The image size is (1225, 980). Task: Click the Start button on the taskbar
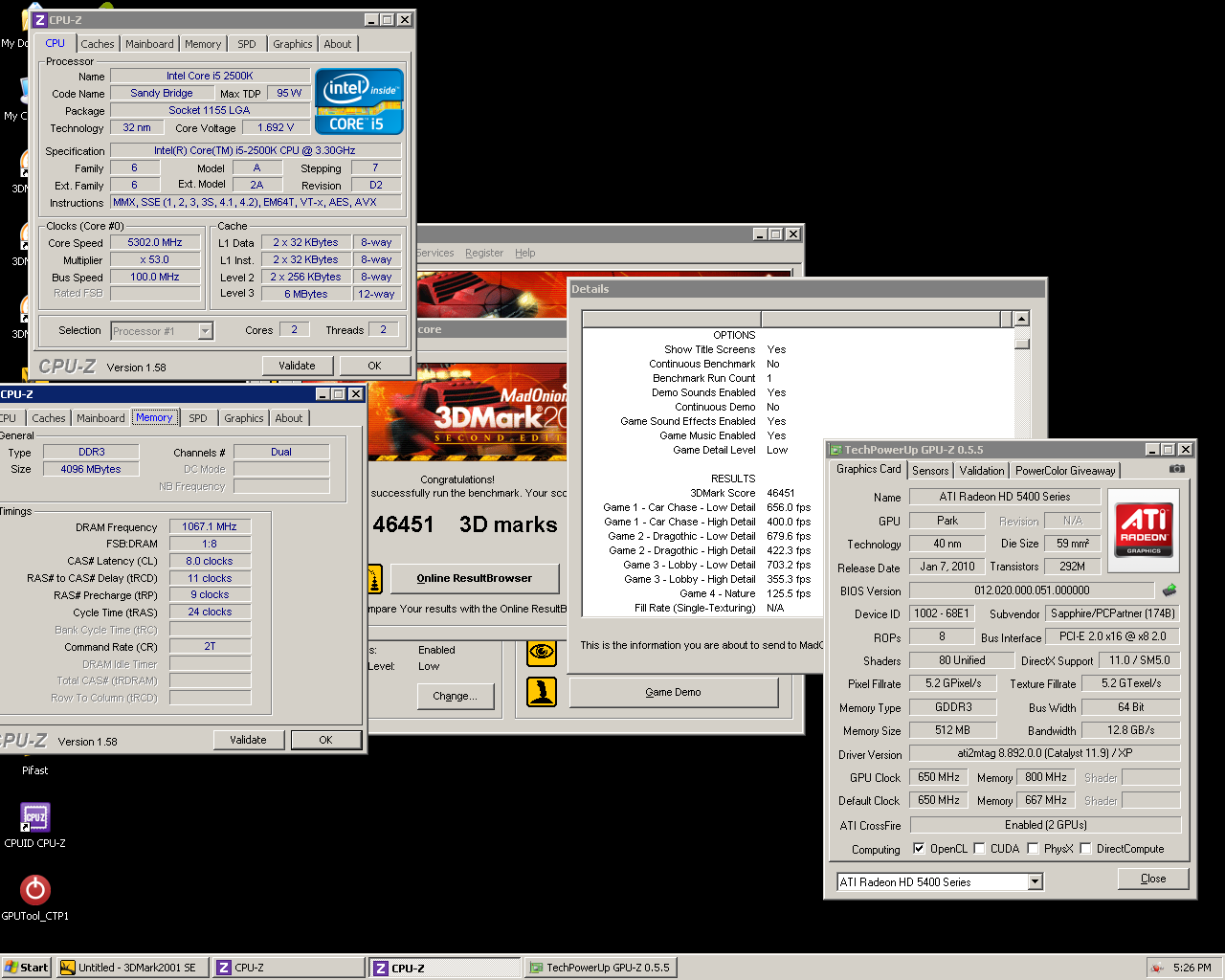click(x=27, y=968)
